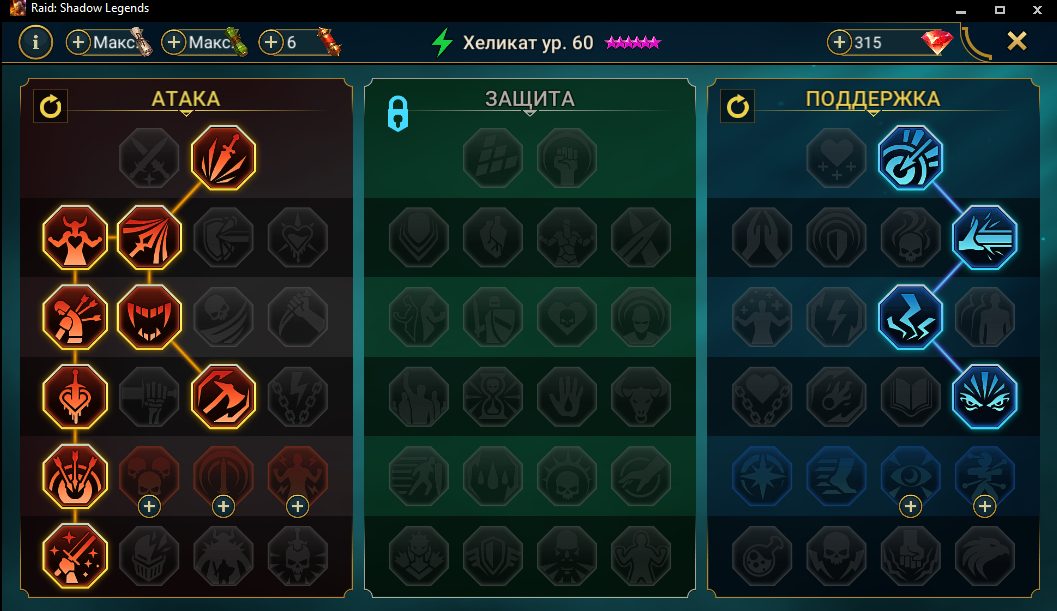This screenshot has height=611, width=1057.
Task: Add gems next to 315
Action: click(x=839, y=42)
